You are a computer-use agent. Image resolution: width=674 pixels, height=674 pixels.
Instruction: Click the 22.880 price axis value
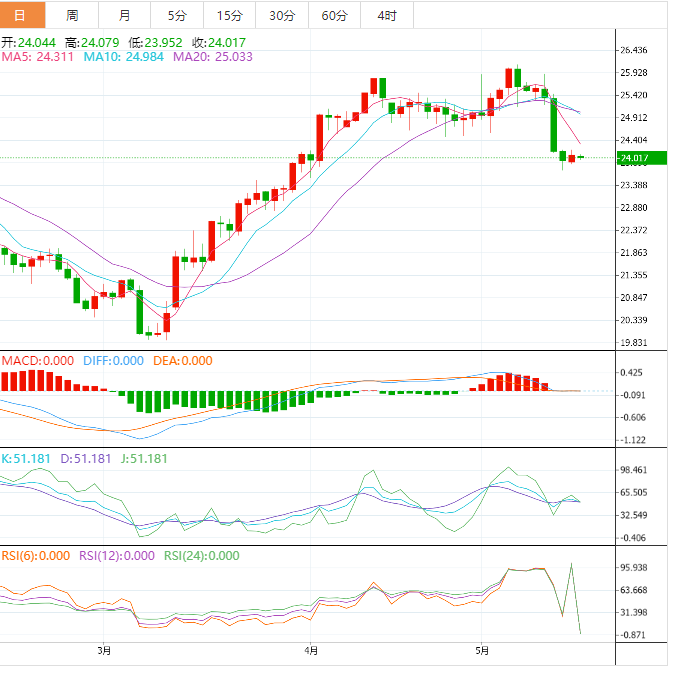[634, 208]
